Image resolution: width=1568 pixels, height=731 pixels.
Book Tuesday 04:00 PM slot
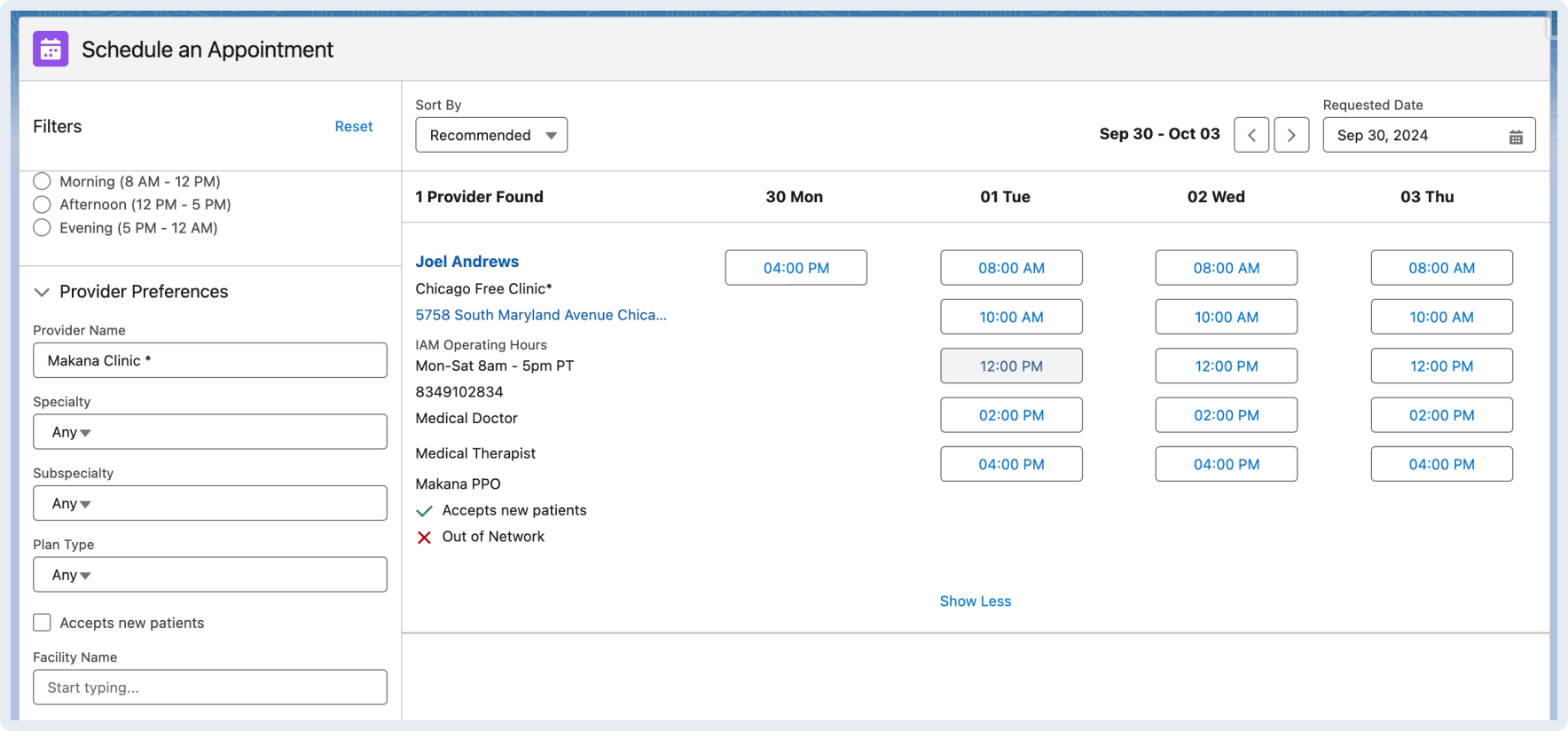click(x=1011, y=464)
